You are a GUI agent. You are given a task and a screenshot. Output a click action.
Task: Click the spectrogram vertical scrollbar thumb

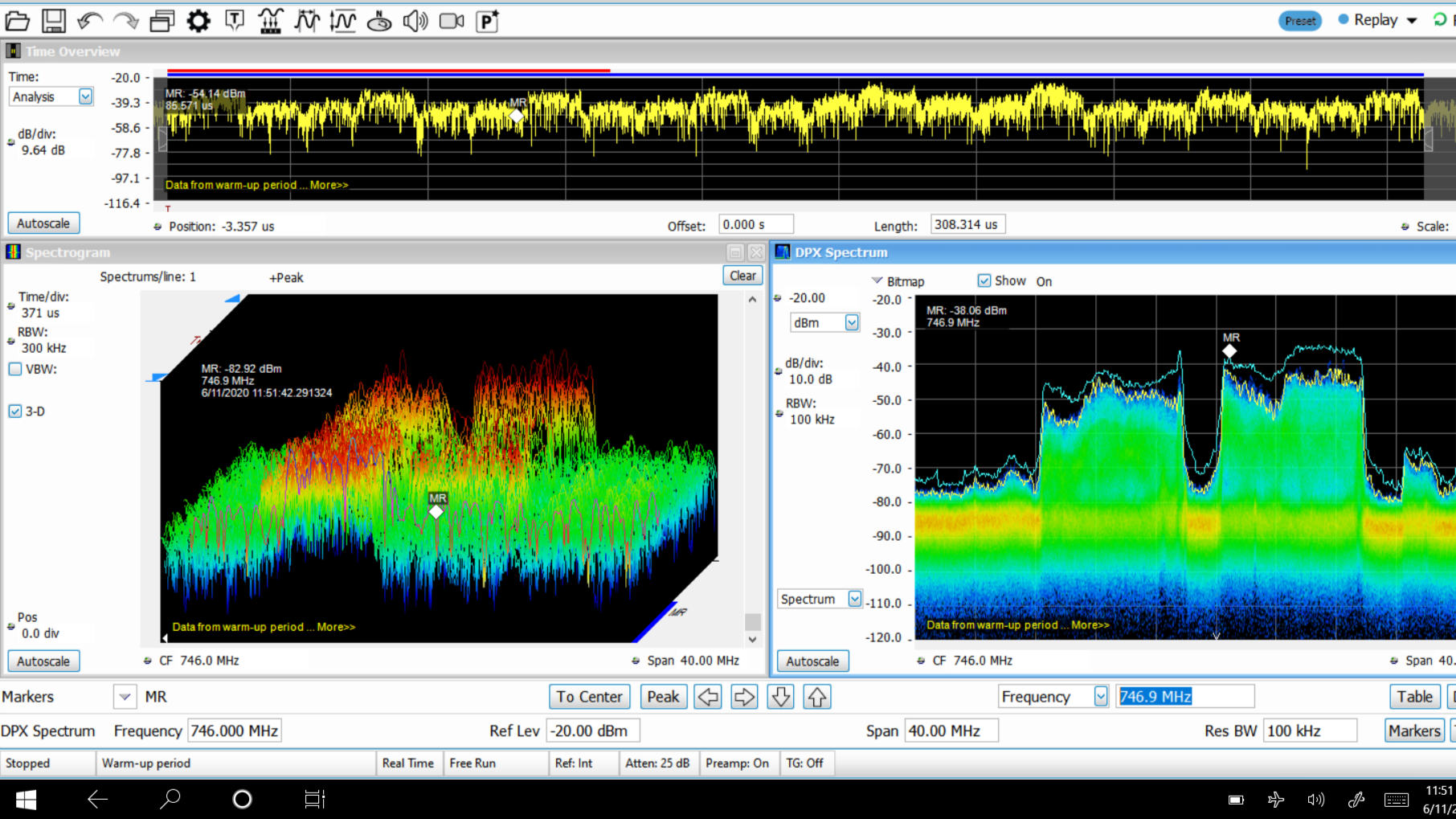pyautogui.click(x=753, y=621)
